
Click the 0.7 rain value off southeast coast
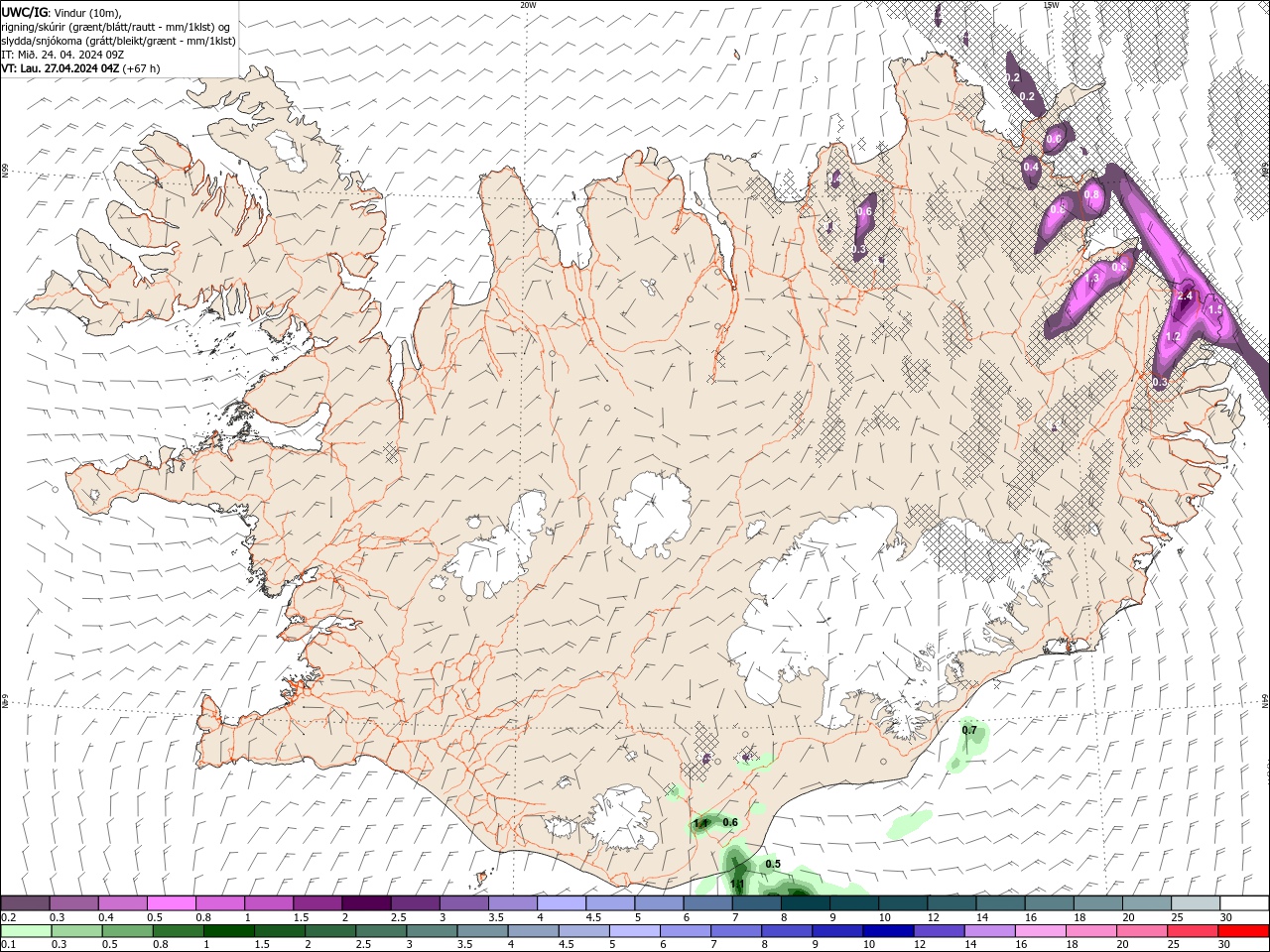point(969,730)
